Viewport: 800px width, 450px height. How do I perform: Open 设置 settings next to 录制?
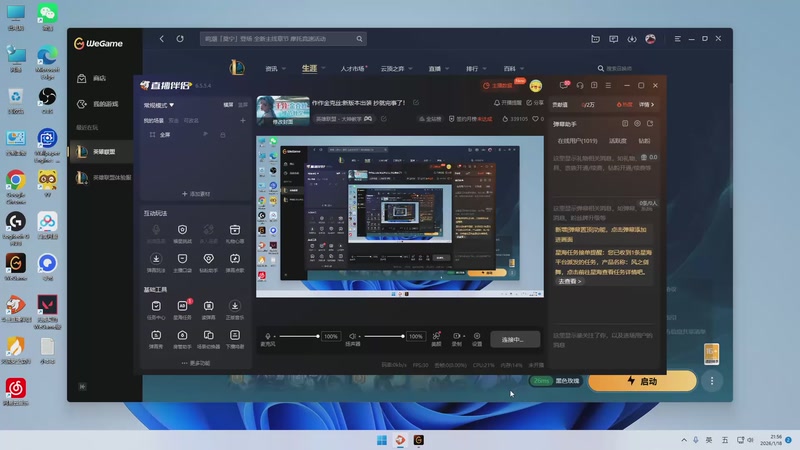coord(477,339)
